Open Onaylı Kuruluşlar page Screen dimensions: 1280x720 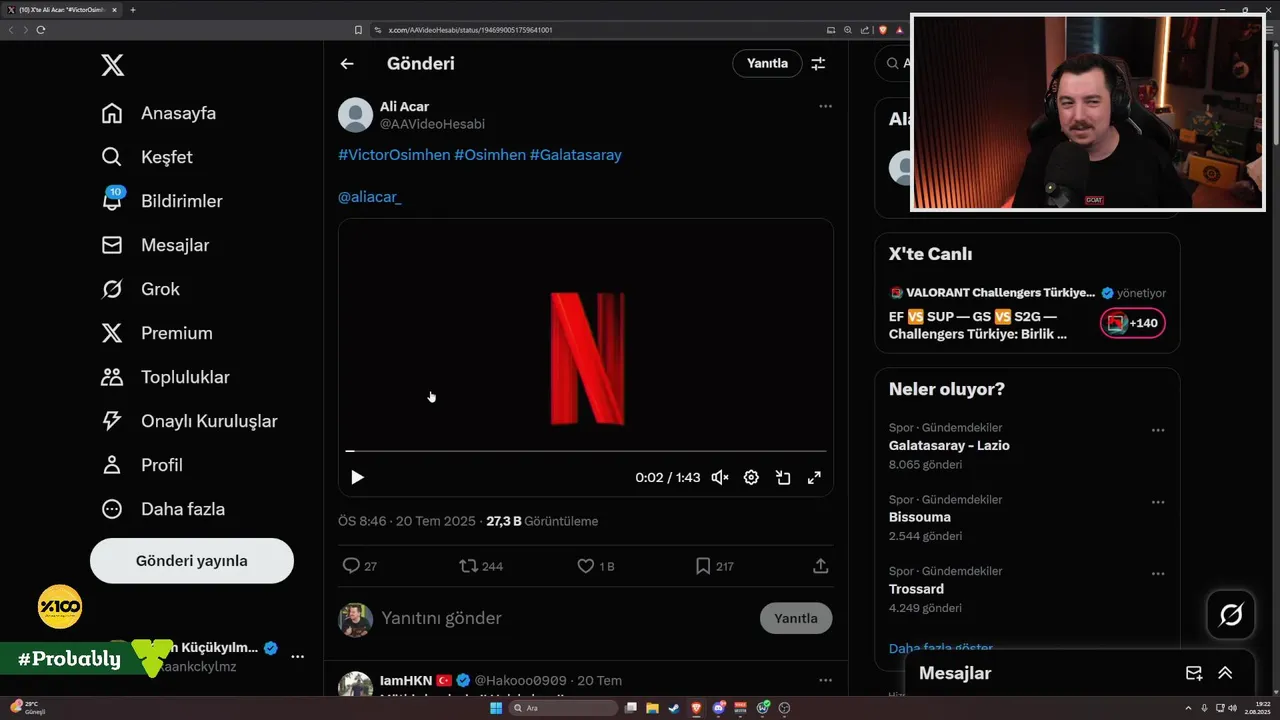tap(189, 421)
